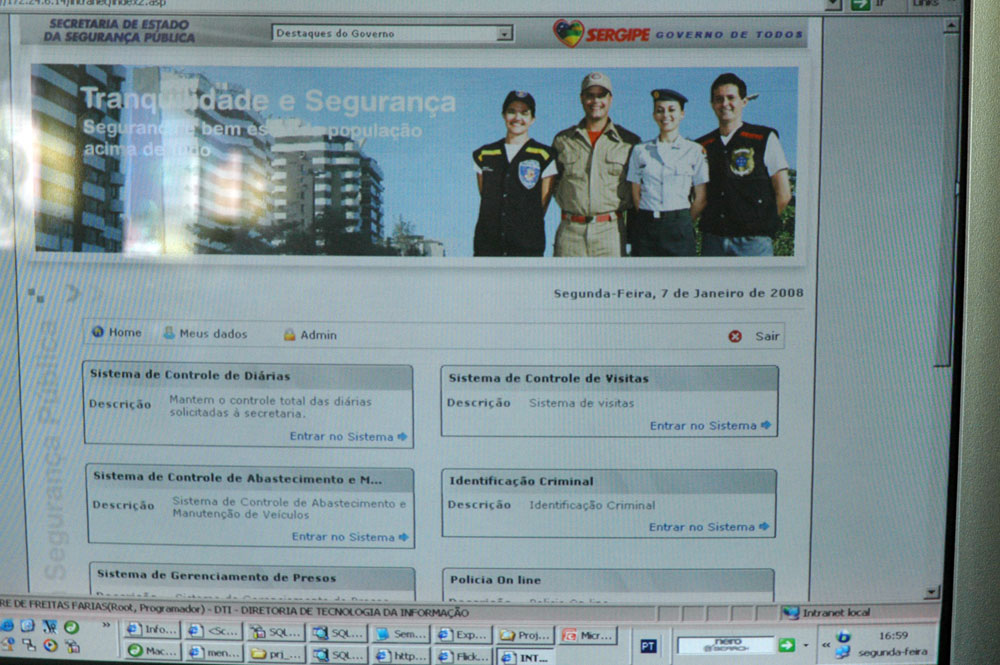Open the dropdown arrow next to Nero search
1000x665 pixels.
pyautogui.click(x=805, y=645)
